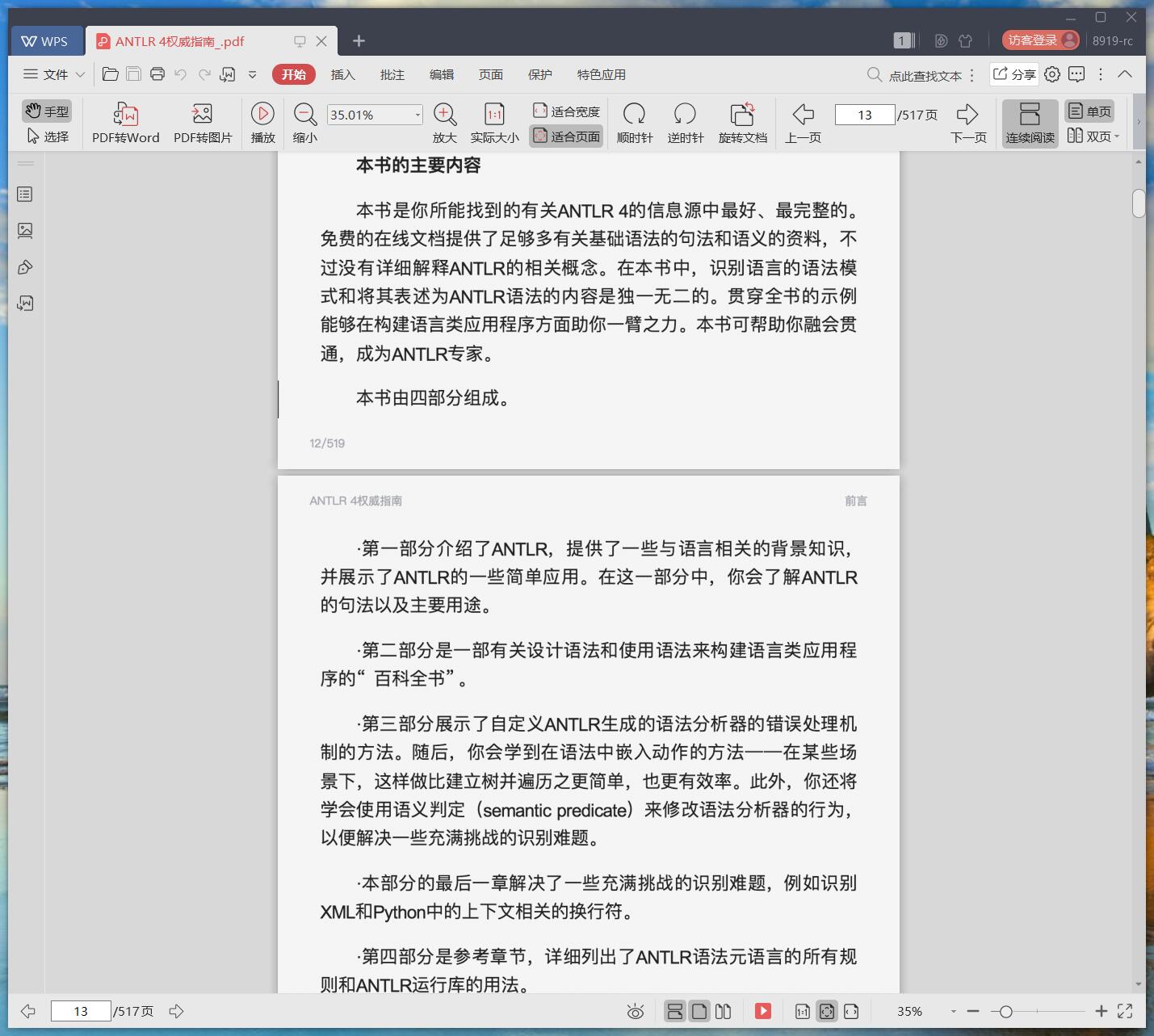The width and height of the screenshot is (1154, 1036).
Task: Select the annotation pen tool in sidebar
Action: tap(25, 266)
